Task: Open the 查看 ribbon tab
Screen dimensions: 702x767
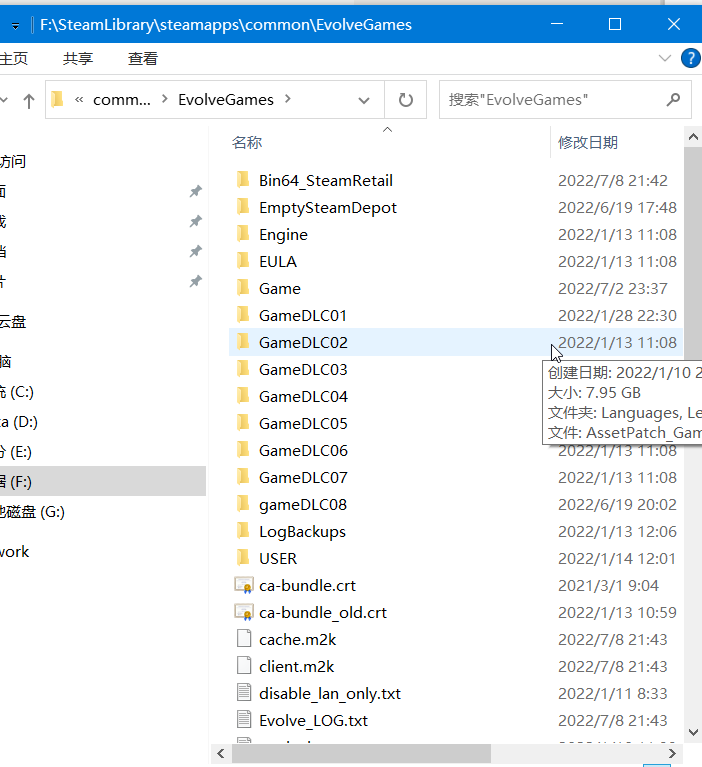Action: 143,59
